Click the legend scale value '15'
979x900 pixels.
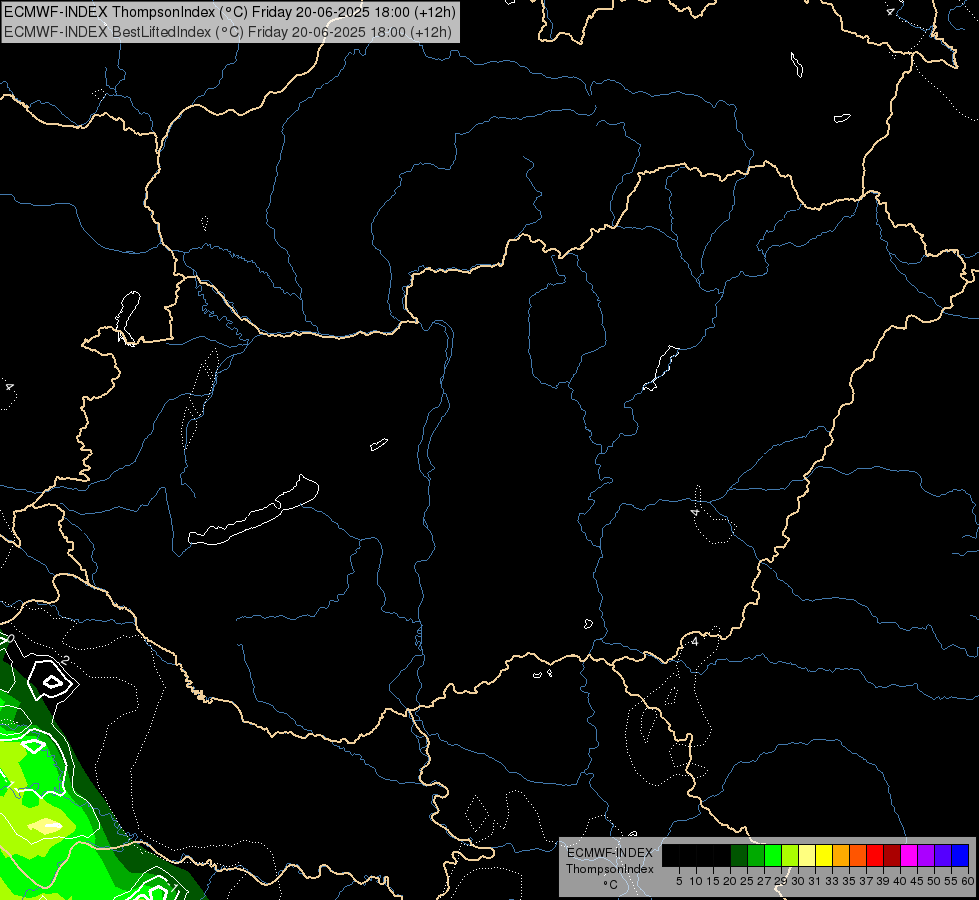point(713,881)
